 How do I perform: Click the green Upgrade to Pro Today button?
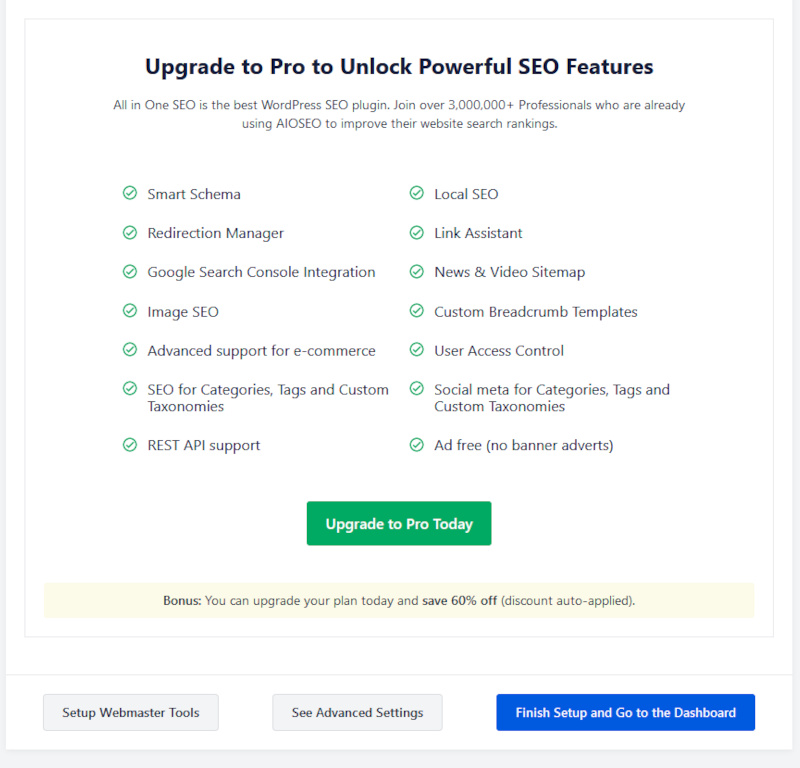399,524
